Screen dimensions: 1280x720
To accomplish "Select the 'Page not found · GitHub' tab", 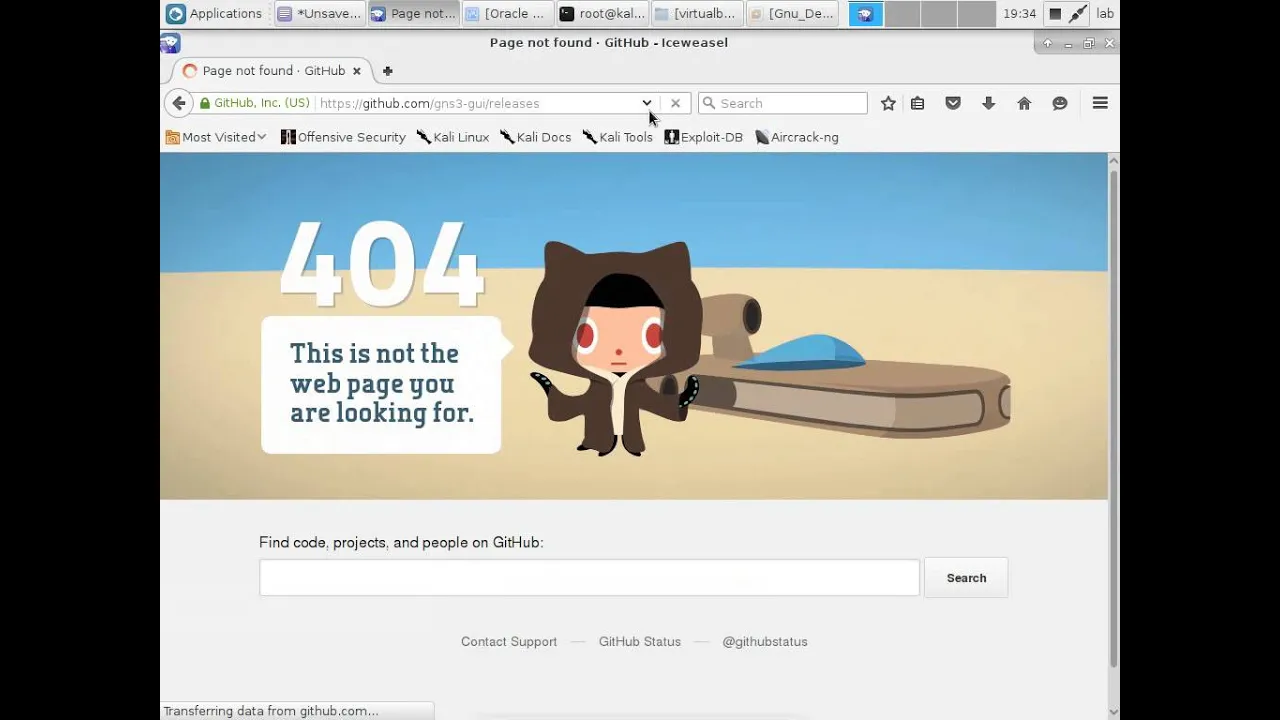I will click(x=271, y=71).
